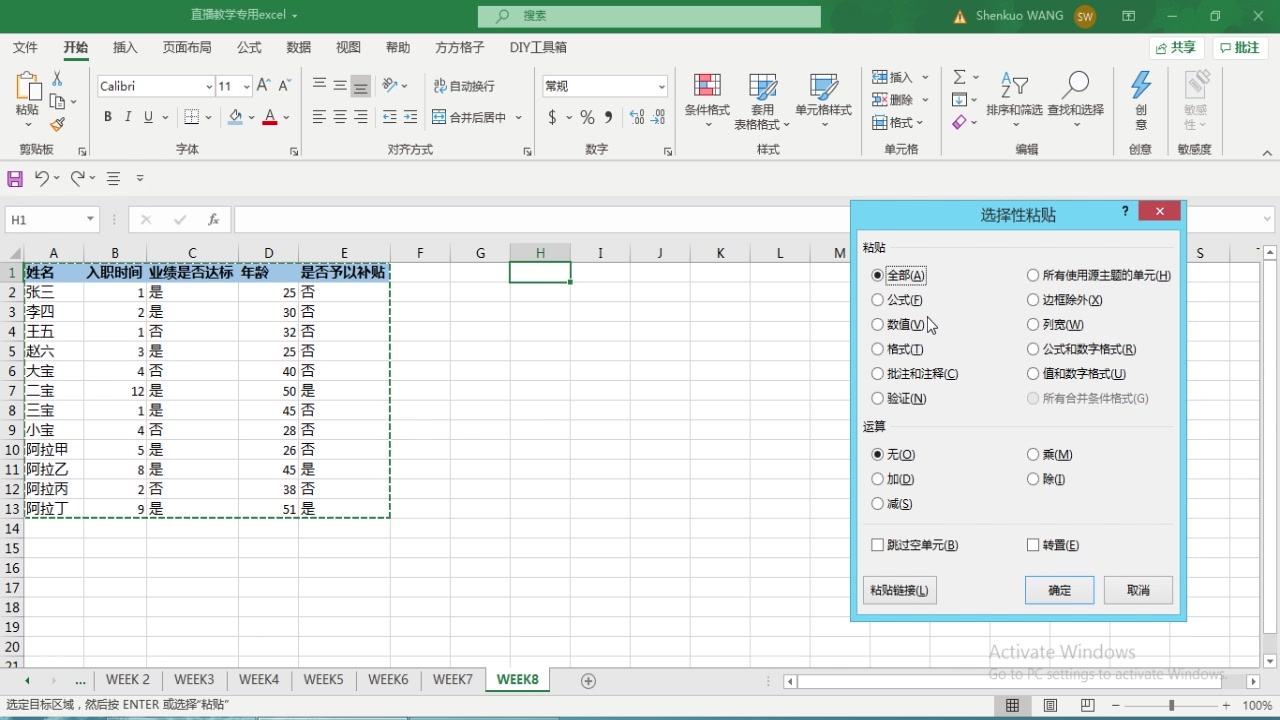Open the font name Calibri dropdown
This screenshot has width=1280, height=720.
(208, 86)
